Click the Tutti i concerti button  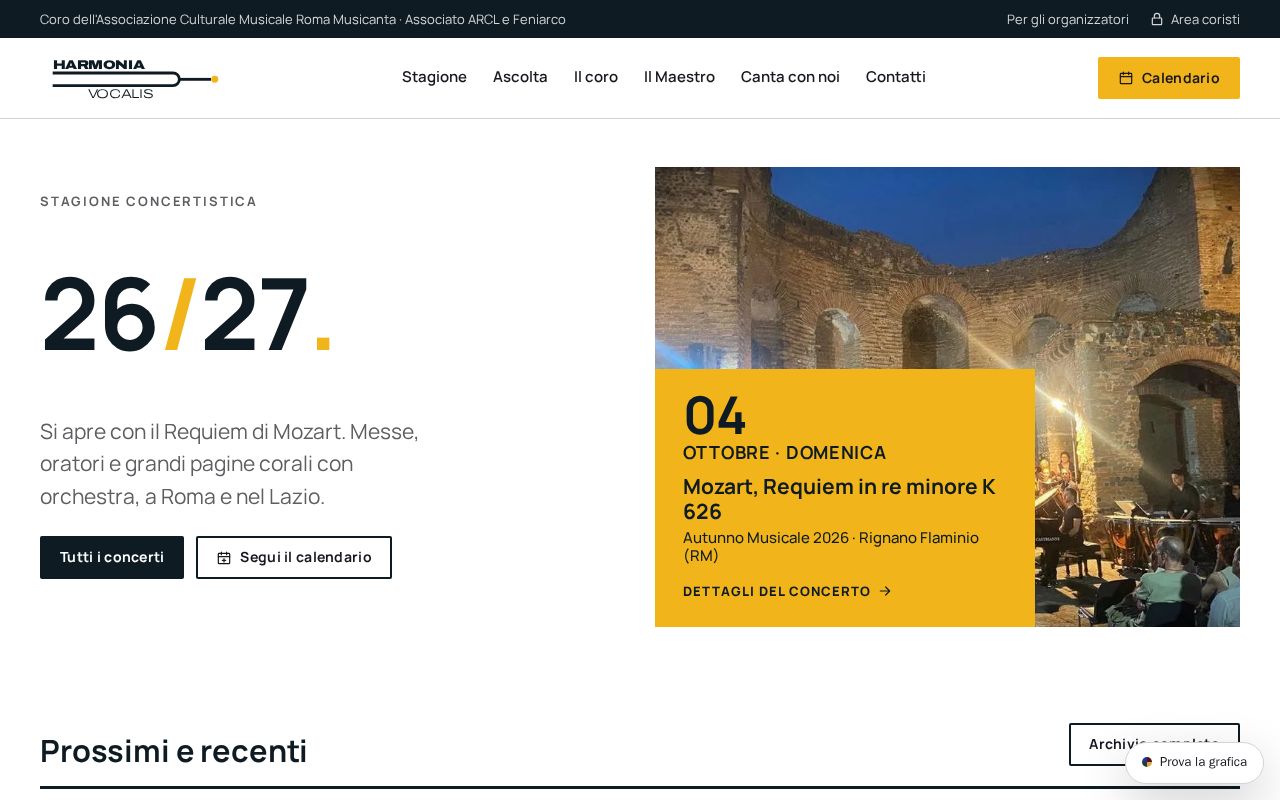click(x=112, y=557)
